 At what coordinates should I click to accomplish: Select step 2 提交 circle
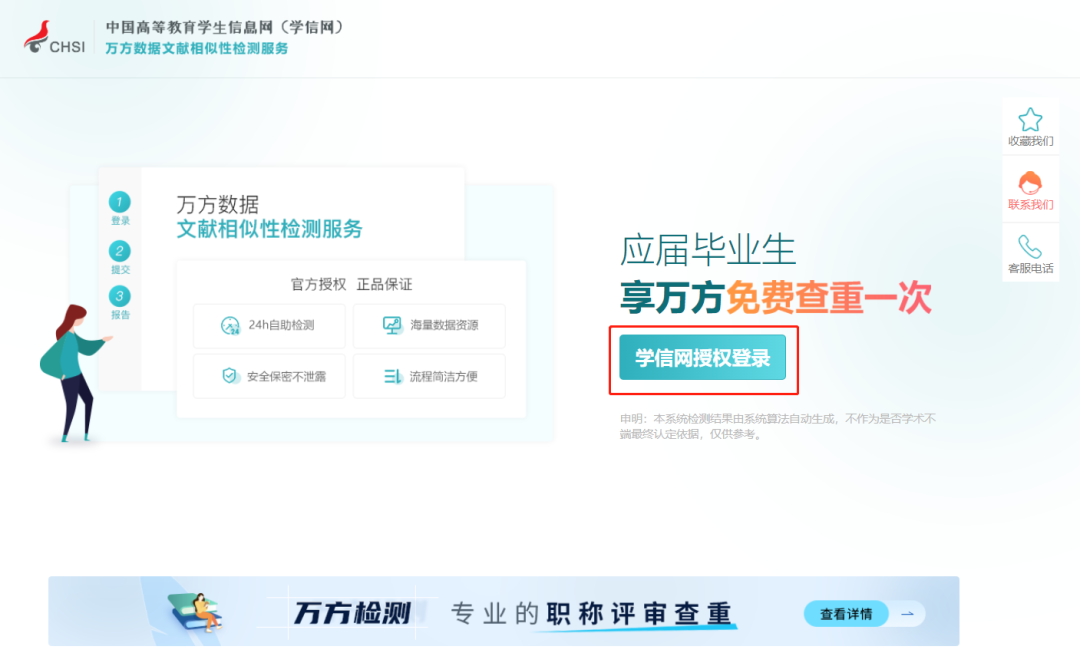point(119,251)
